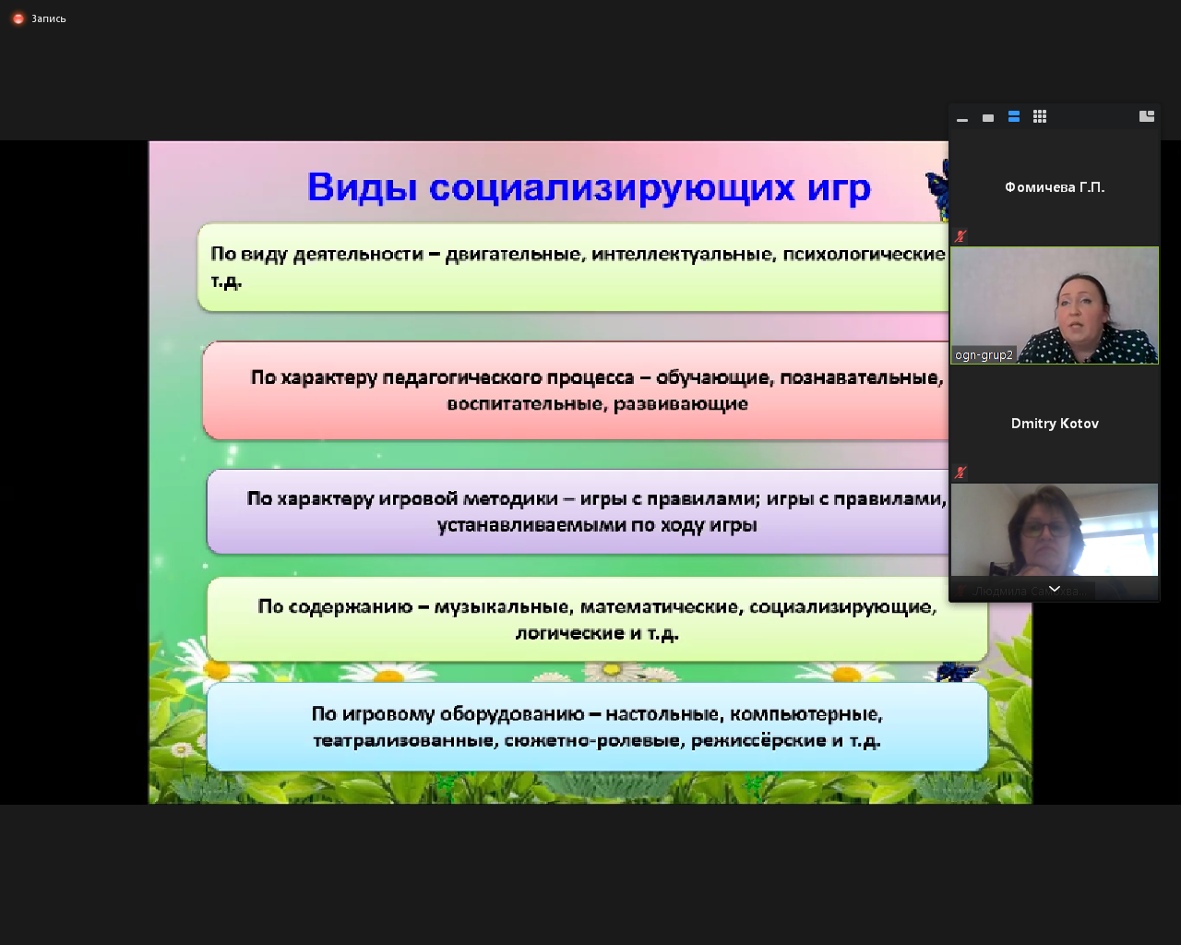1181x945 pixels.
Task: Click the side-by-side layout icon in panel
Action: click(x=1146, y=116)
